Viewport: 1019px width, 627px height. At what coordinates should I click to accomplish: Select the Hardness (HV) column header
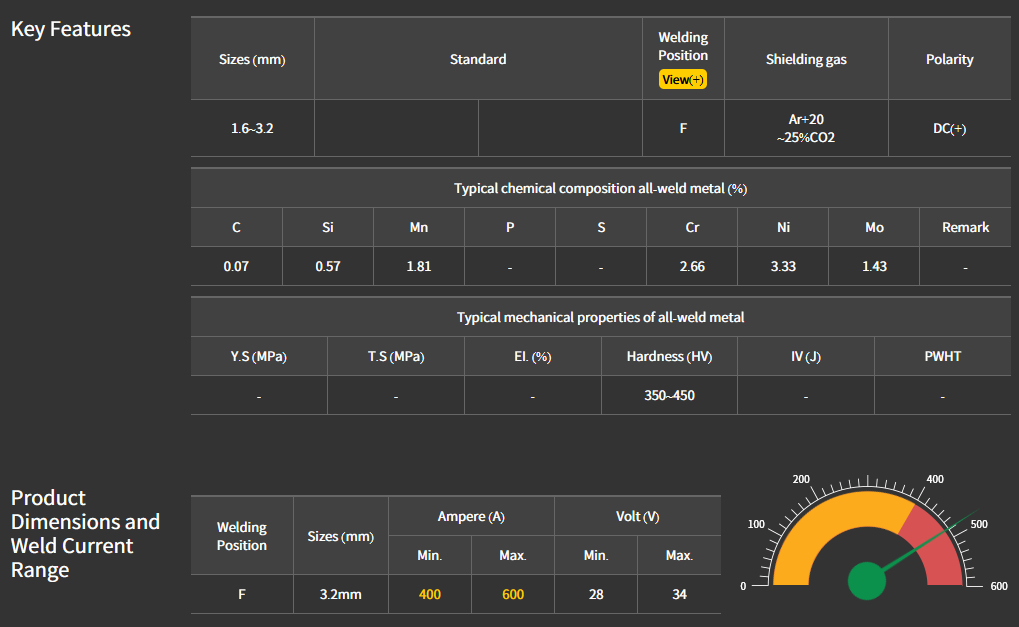[x=669, y=356]
